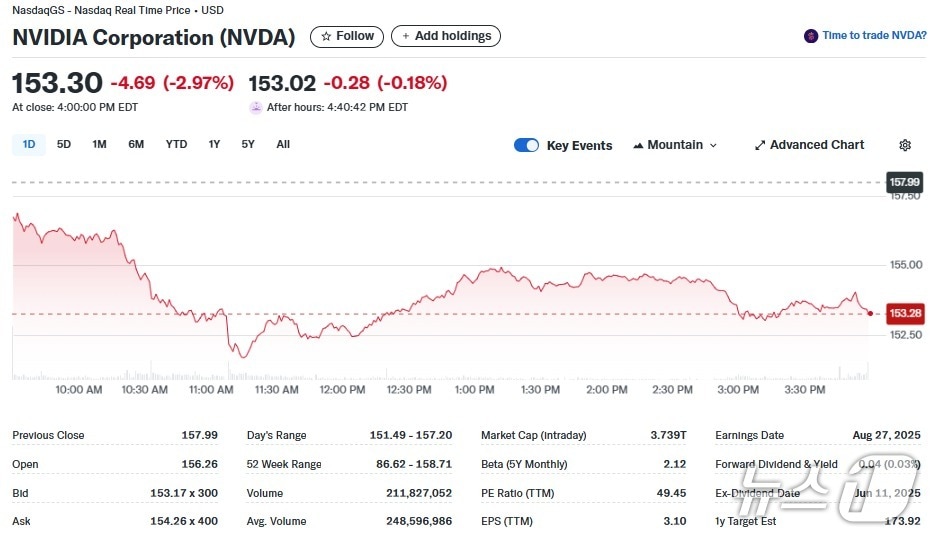Image resolution: width=931 pixels, height=536 pixels.
Task: Display the 1Y price chart
Action: pos(214,144)
